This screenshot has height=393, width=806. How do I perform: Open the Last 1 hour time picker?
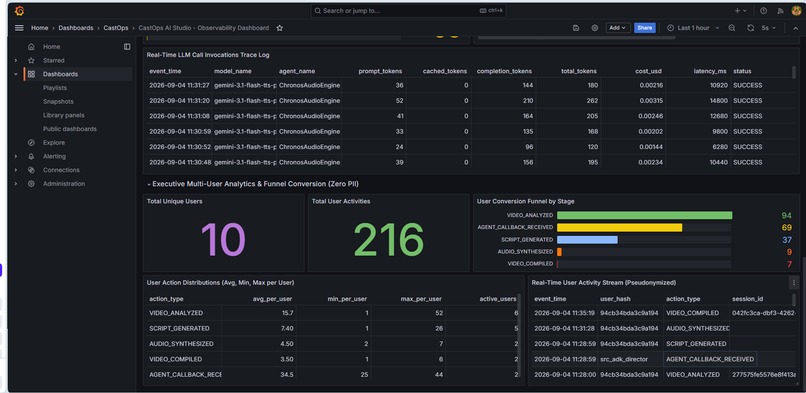pos(693,28)
